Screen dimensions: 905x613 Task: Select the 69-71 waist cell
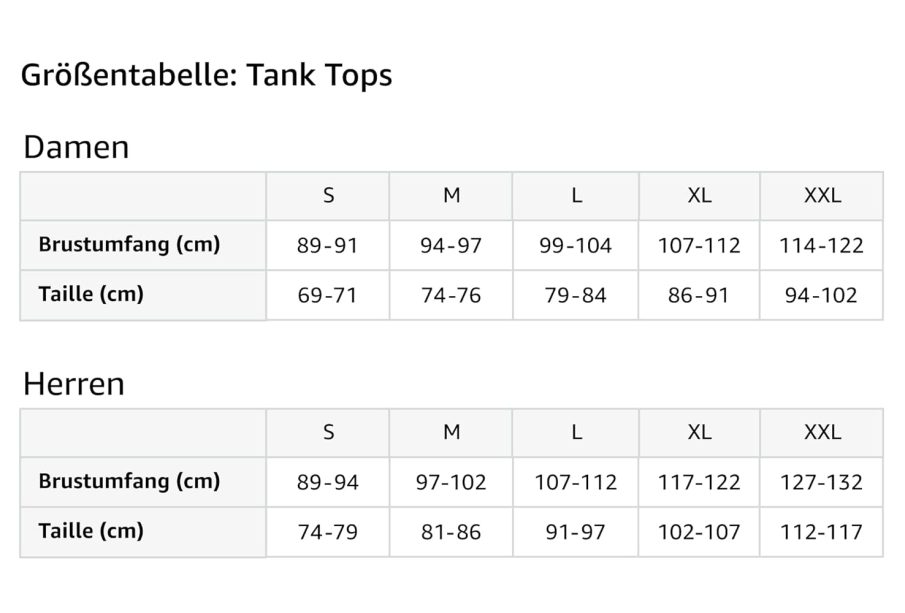click(x=327, y=296)
